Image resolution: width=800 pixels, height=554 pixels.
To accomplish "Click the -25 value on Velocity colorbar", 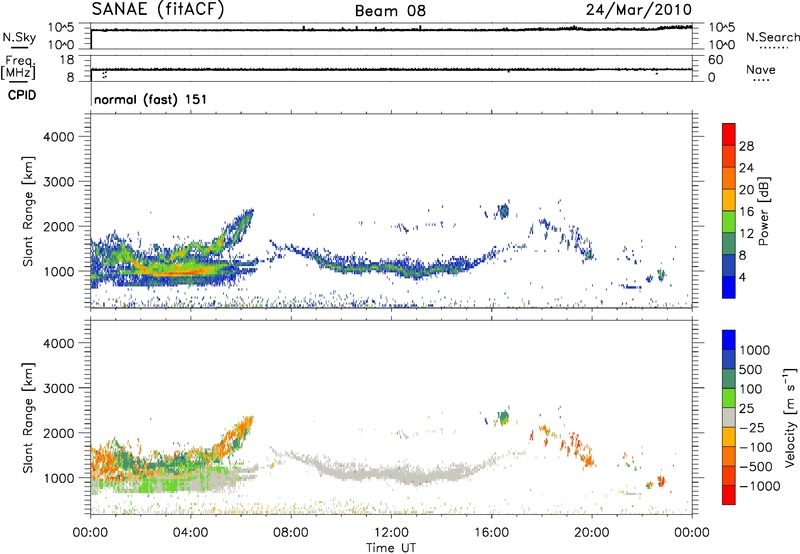I will (x=752, y=428).
